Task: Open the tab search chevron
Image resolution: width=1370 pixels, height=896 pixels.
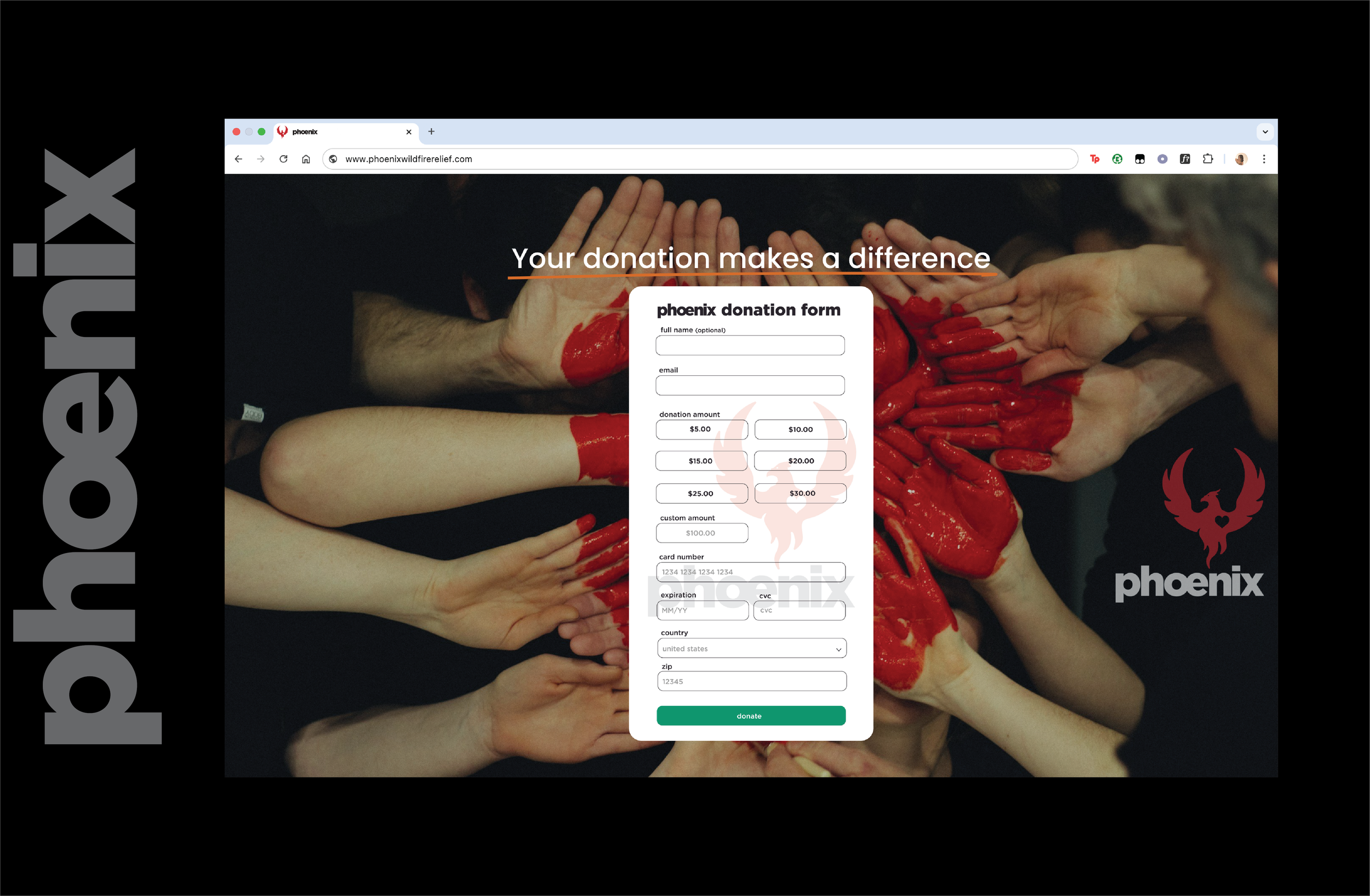Action: (1265, 132)
